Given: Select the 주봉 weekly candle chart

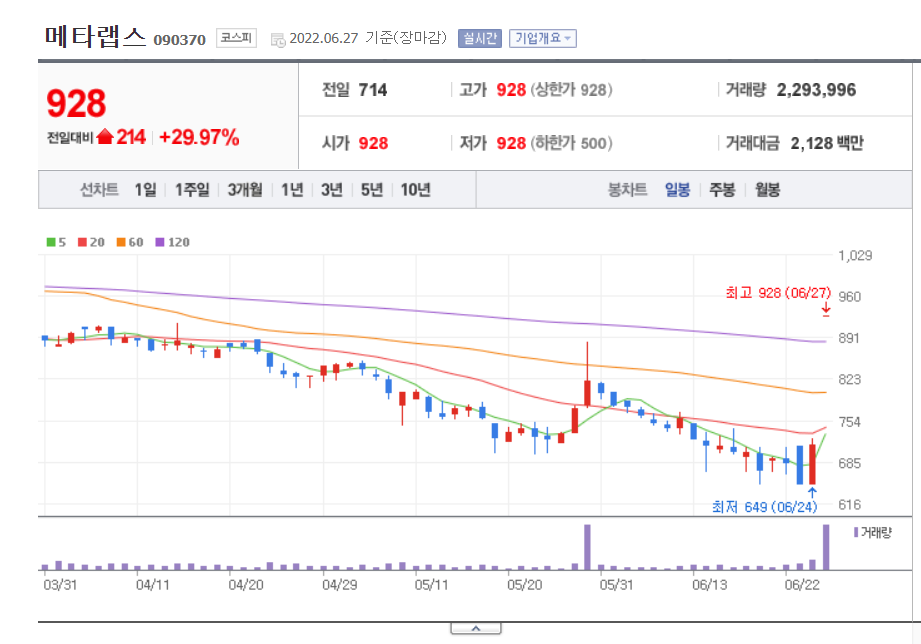Looking at the screenshot, I should click(722, 190).
